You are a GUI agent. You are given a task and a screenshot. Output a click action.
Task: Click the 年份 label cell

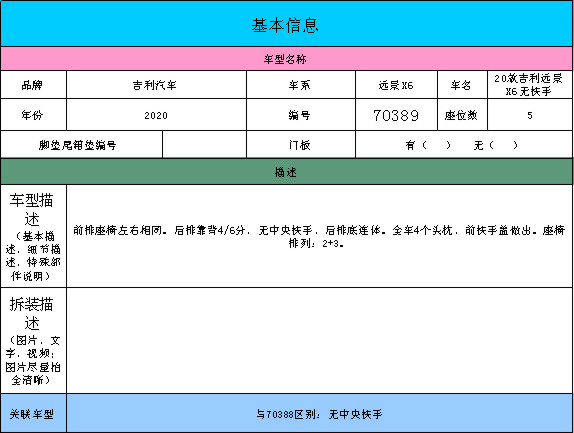point(33,115)
